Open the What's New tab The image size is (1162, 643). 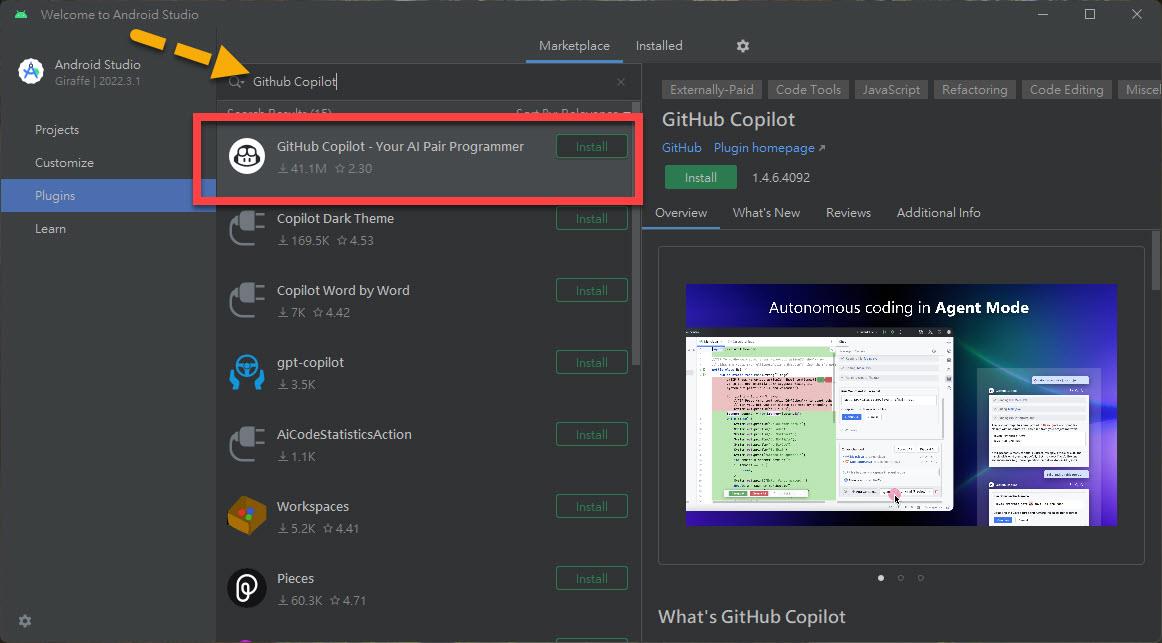click(766, 213)
